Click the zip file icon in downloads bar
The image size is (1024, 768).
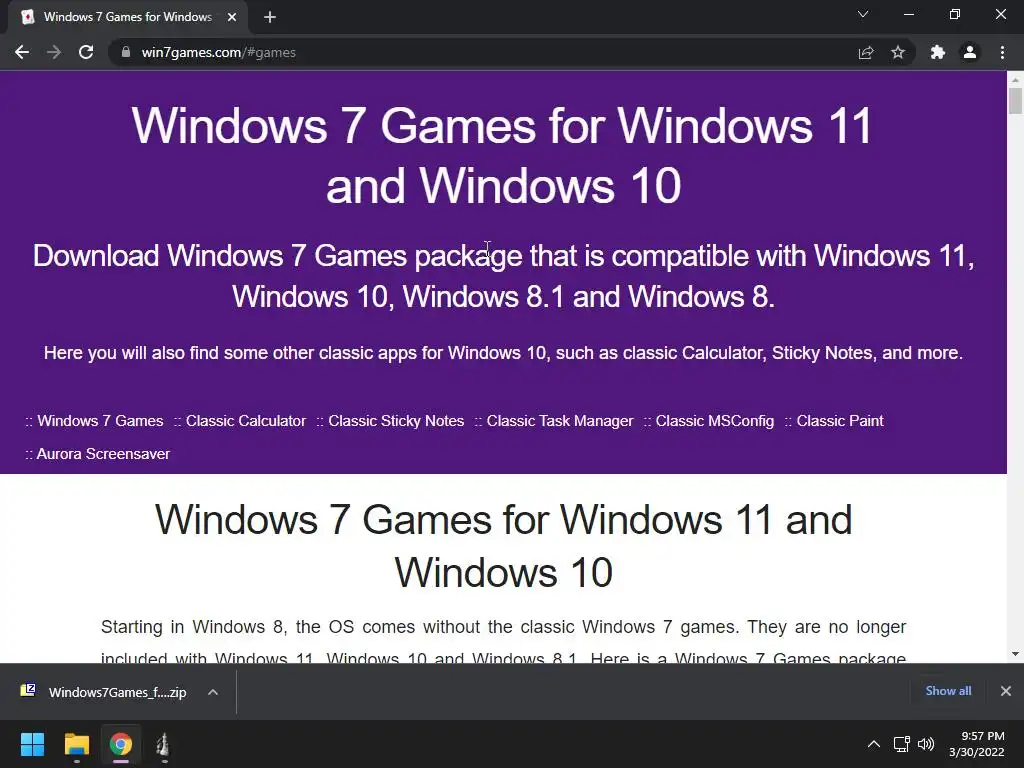tap(28, 690)
